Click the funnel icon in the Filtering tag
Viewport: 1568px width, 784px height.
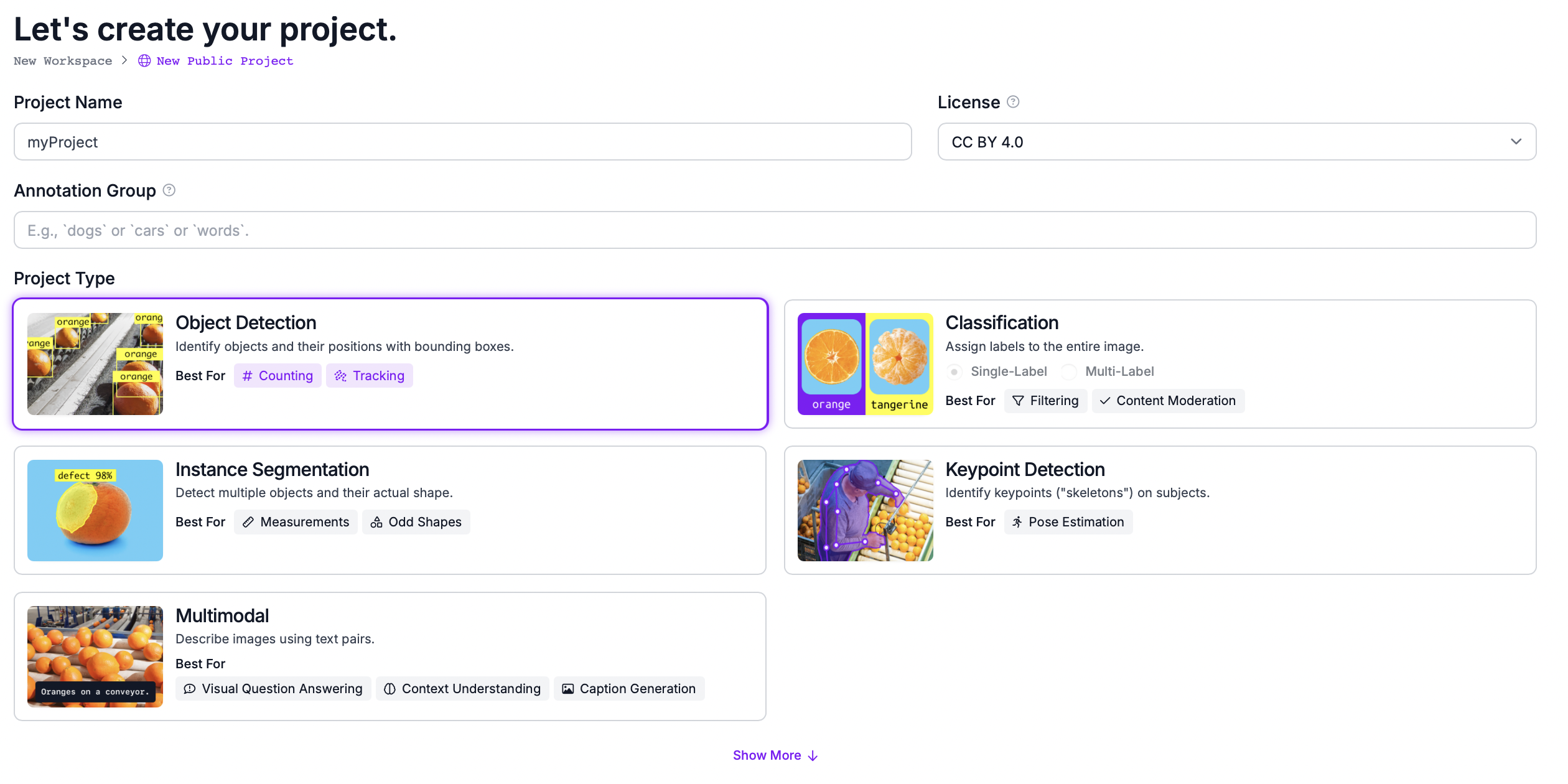(1018, 401)
